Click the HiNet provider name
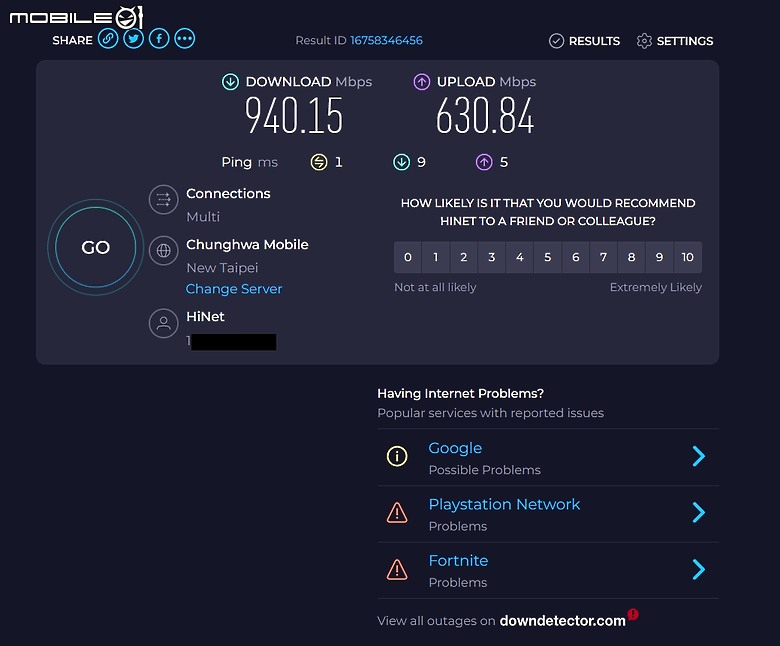Screen dimensions: 780x646 tap(205, 316)
